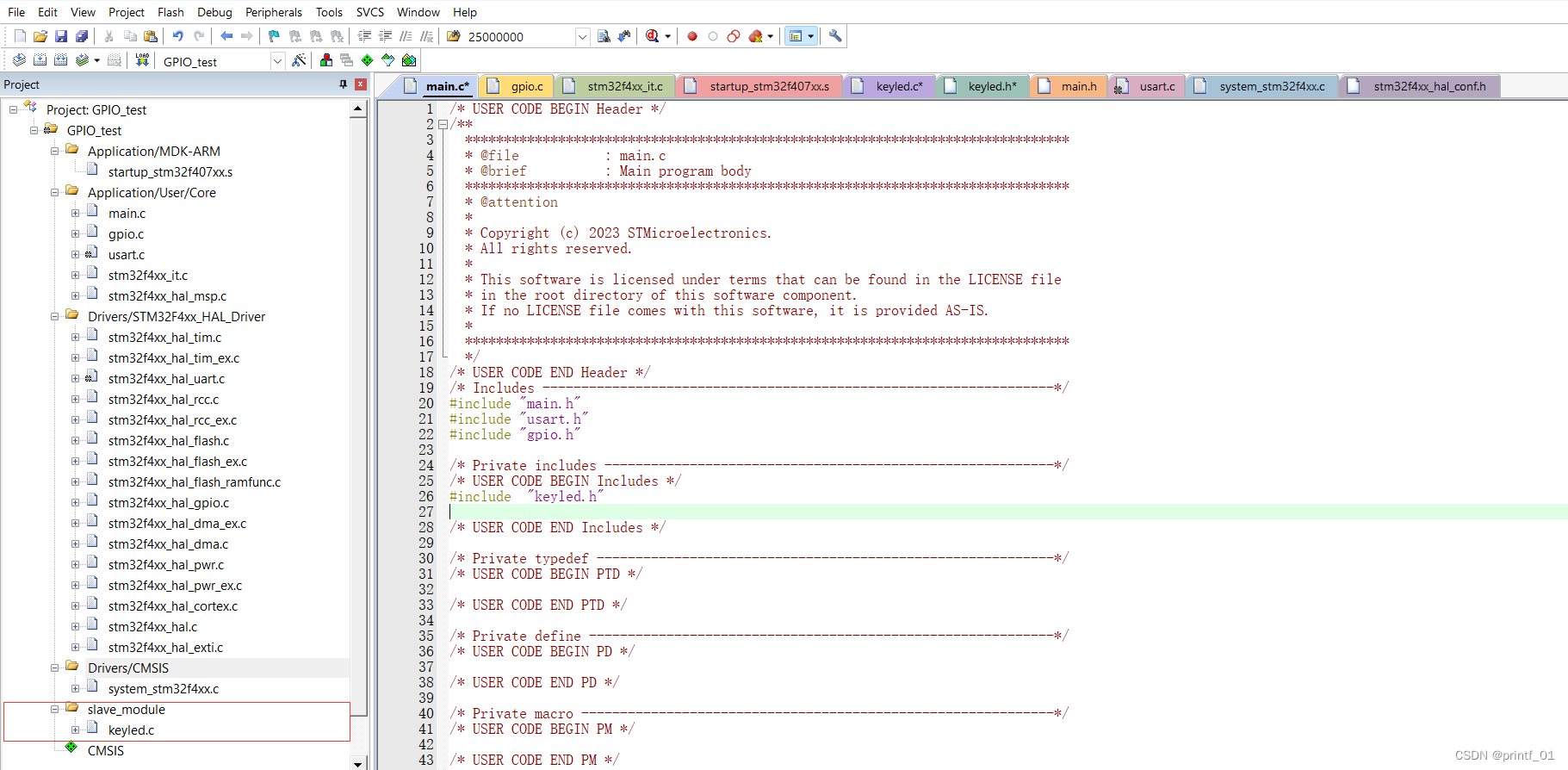Click the Save All icon
Viewport: 1568px width, 770px height.
(82, 36)
